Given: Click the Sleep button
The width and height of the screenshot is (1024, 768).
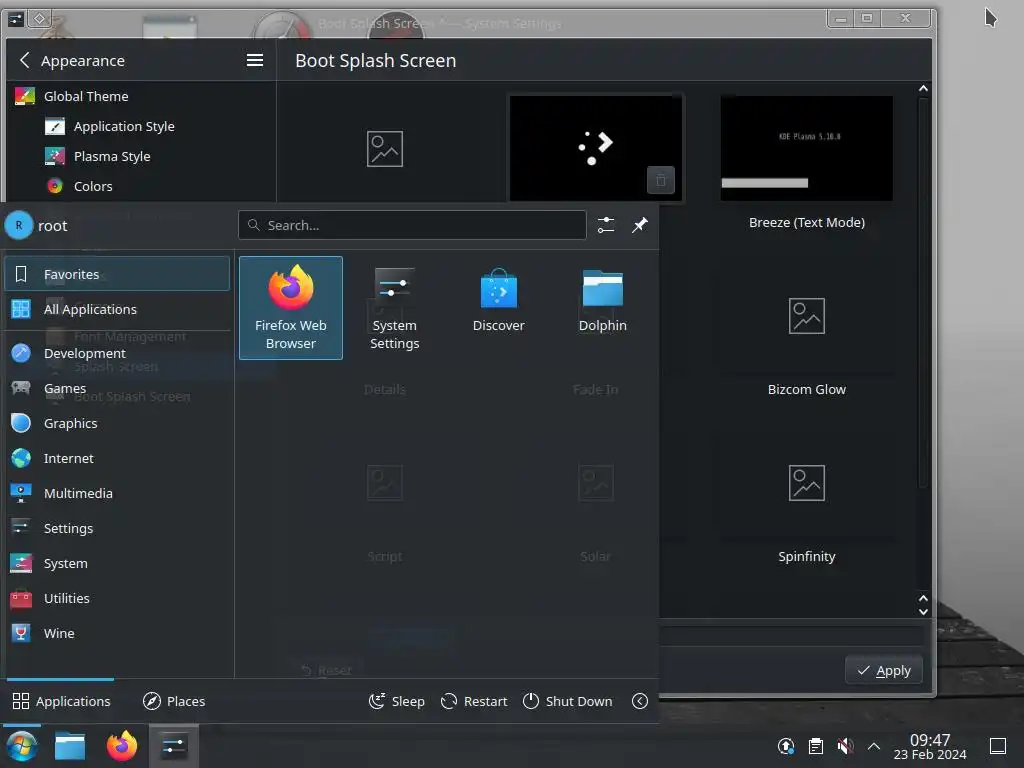Looking at the screenshot, I should pos(396,701).
